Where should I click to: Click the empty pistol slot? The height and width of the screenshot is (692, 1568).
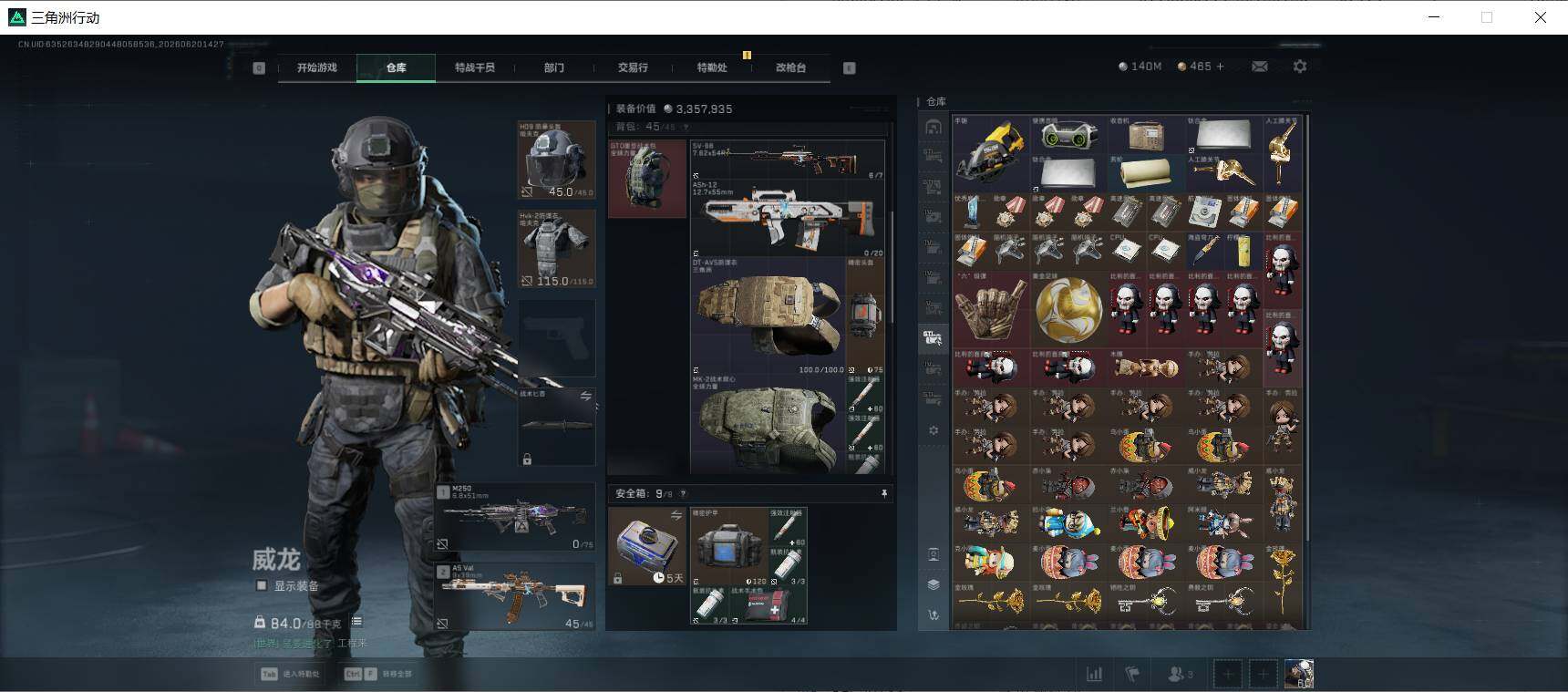(x=556, y=338)
